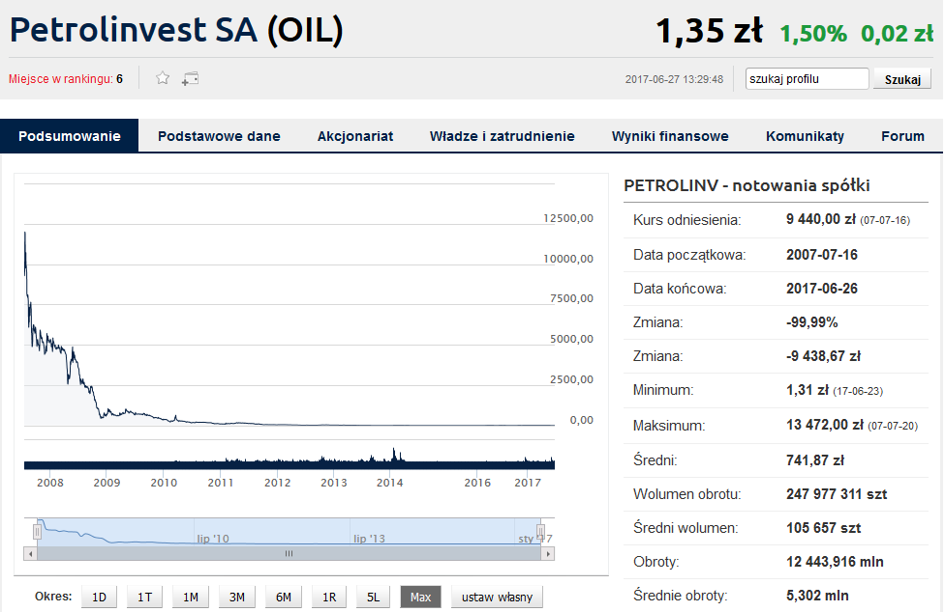Click the Średni wolumen value 105 657 szt
The height and width of the screenshot is (612, 945).
[x=823, y=528]
